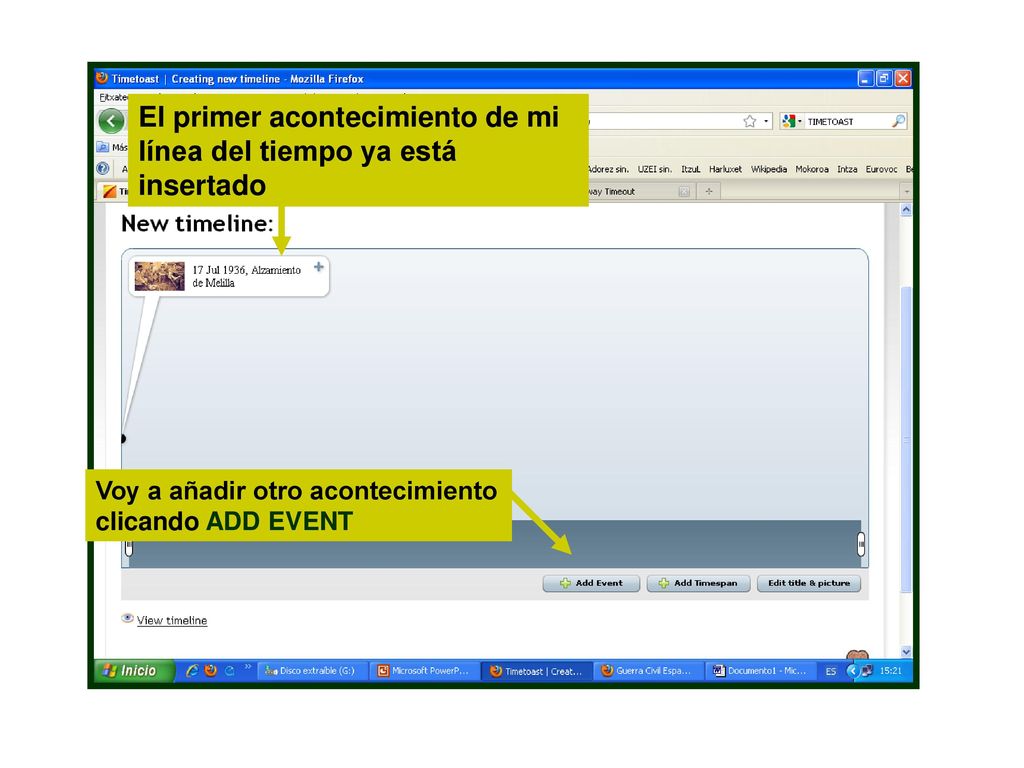Image resolution: width=1024 pixels, height=768 pixels.
Task: Switch to Disco extraíble (G:) taskbar window
Action: coord(311,671)
